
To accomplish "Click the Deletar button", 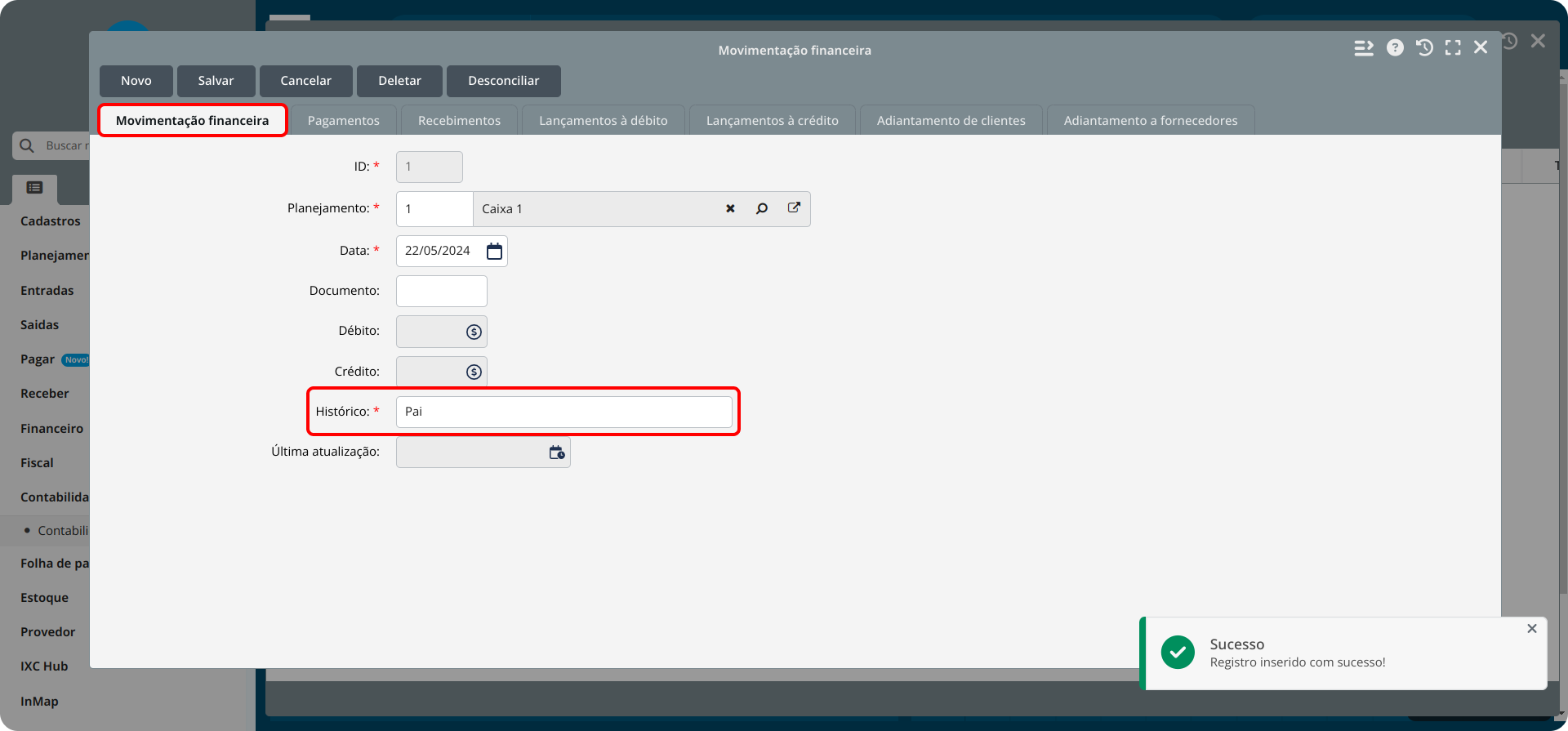I will [399, 81].
